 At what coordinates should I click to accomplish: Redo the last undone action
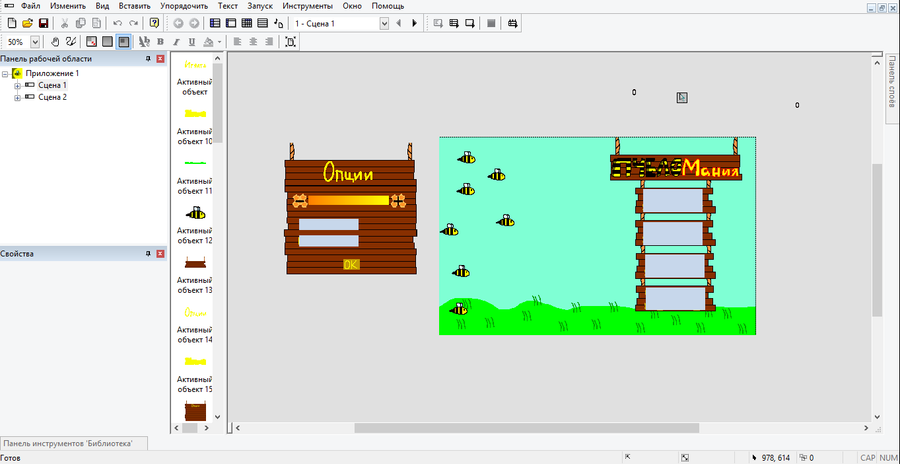point(133,24)
